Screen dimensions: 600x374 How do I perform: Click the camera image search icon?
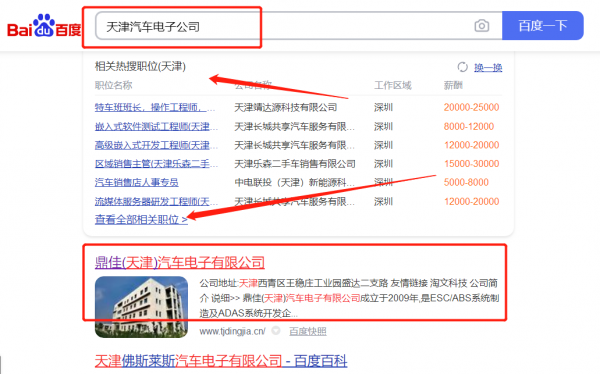[x=481, y=26]
